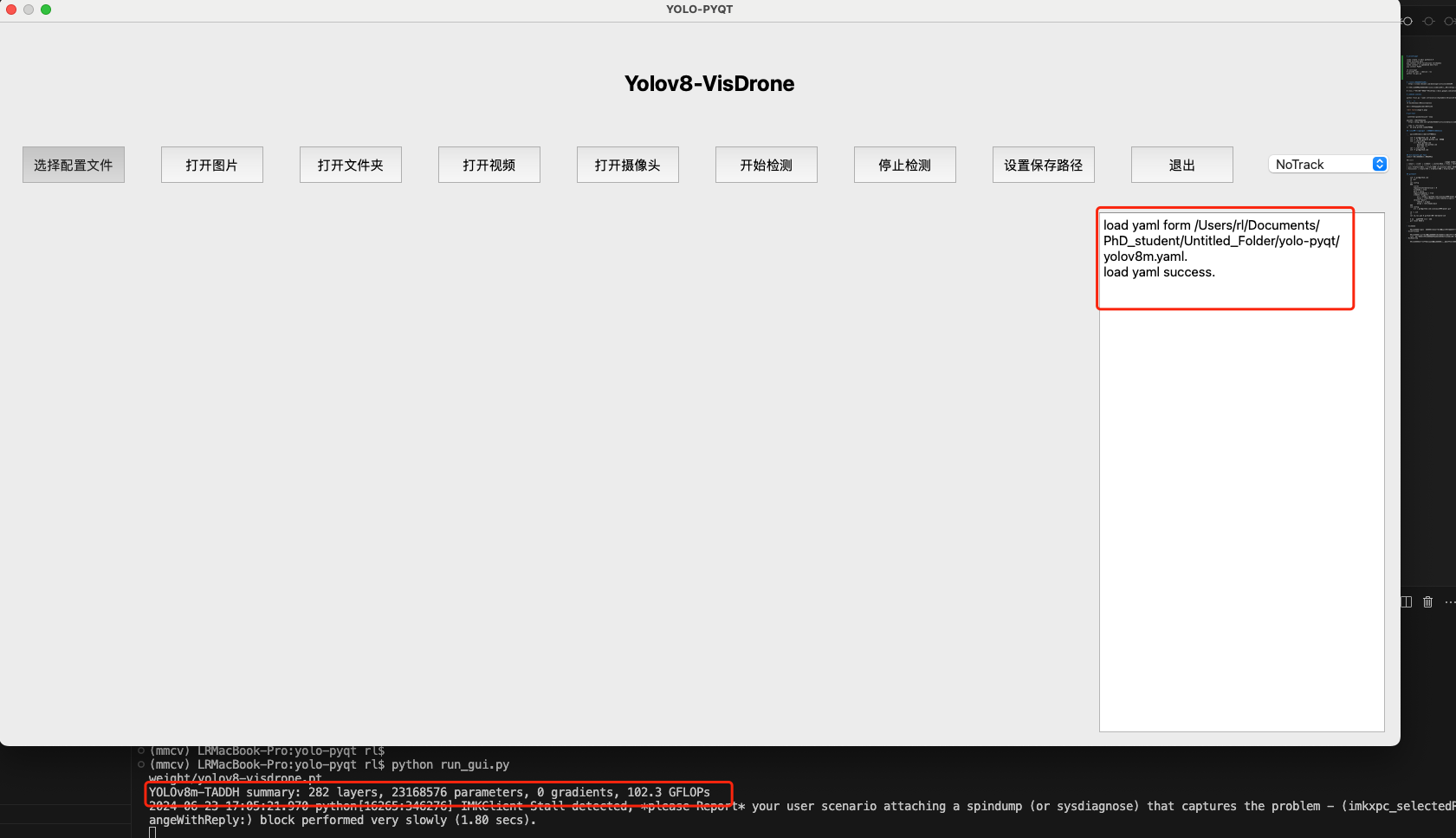Image resolution: width=1456 pixels, height=838 pixels.
Task: Begin detection with 开始检测
Action: tap(767, 165)
